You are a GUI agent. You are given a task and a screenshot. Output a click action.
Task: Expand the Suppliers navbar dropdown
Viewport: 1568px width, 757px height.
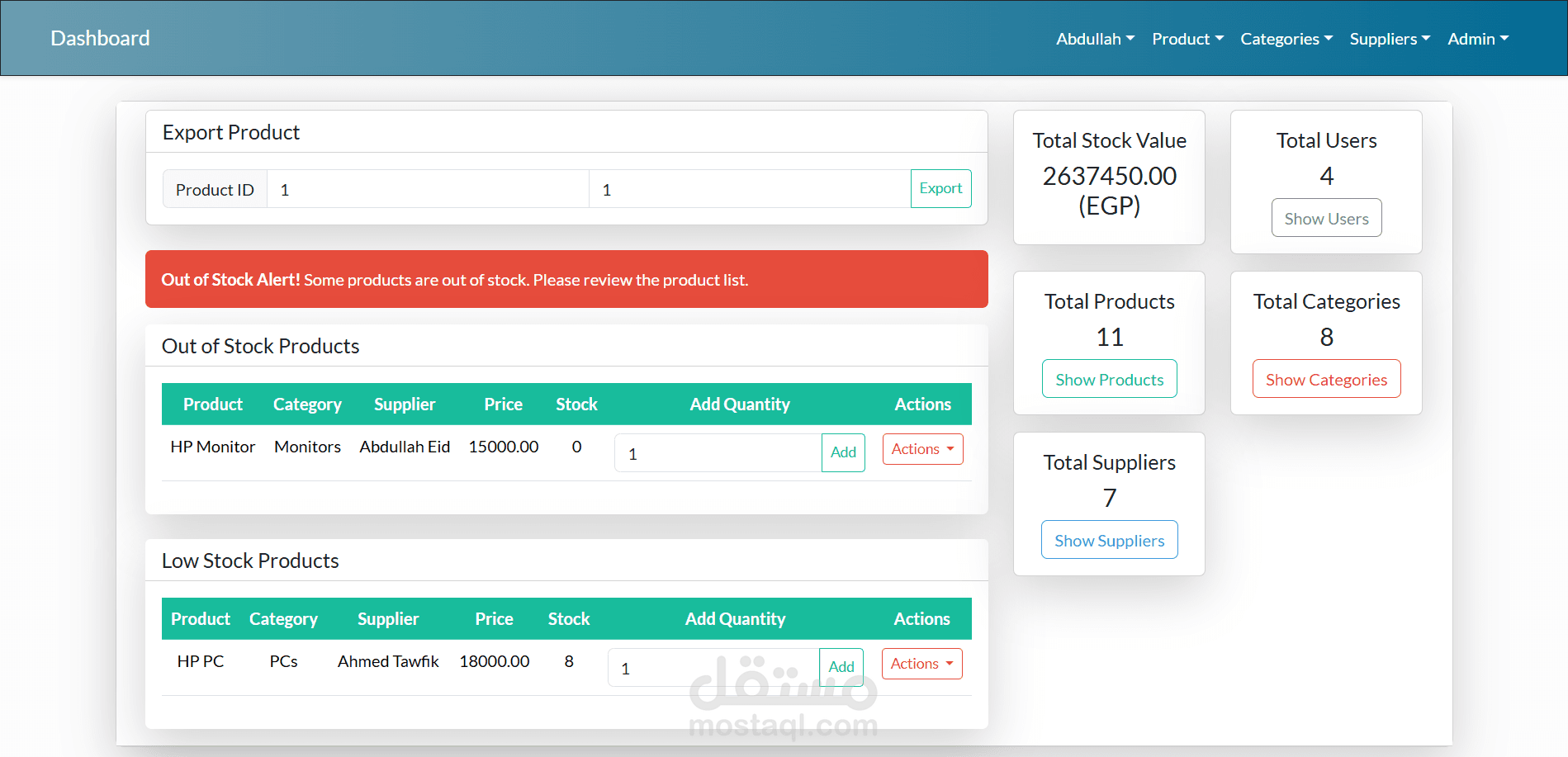[1390, 39]
